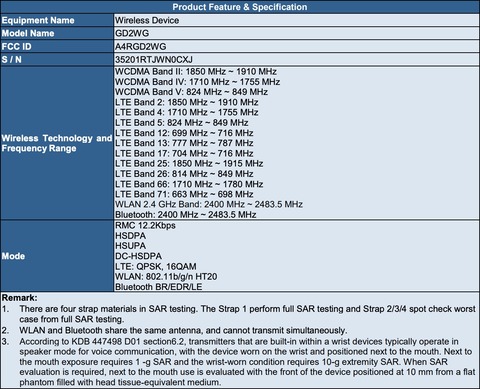Viewport: 480px width, 389px height.
Task: Click the 'Model Name' label cell
Action: [57, 33]
